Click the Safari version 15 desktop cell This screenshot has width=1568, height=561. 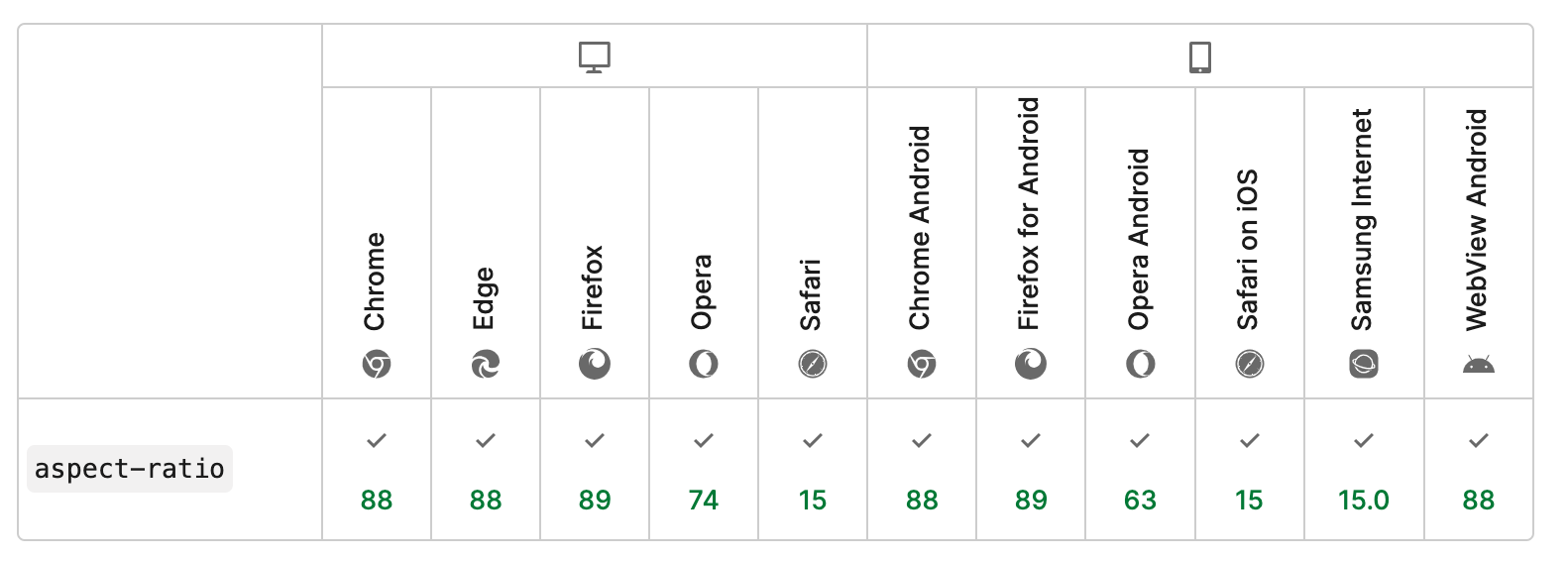[813, 470]
